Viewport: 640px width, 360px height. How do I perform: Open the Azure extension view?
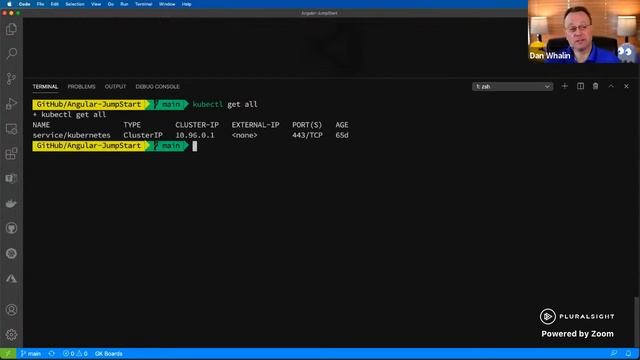pos(11,278)
